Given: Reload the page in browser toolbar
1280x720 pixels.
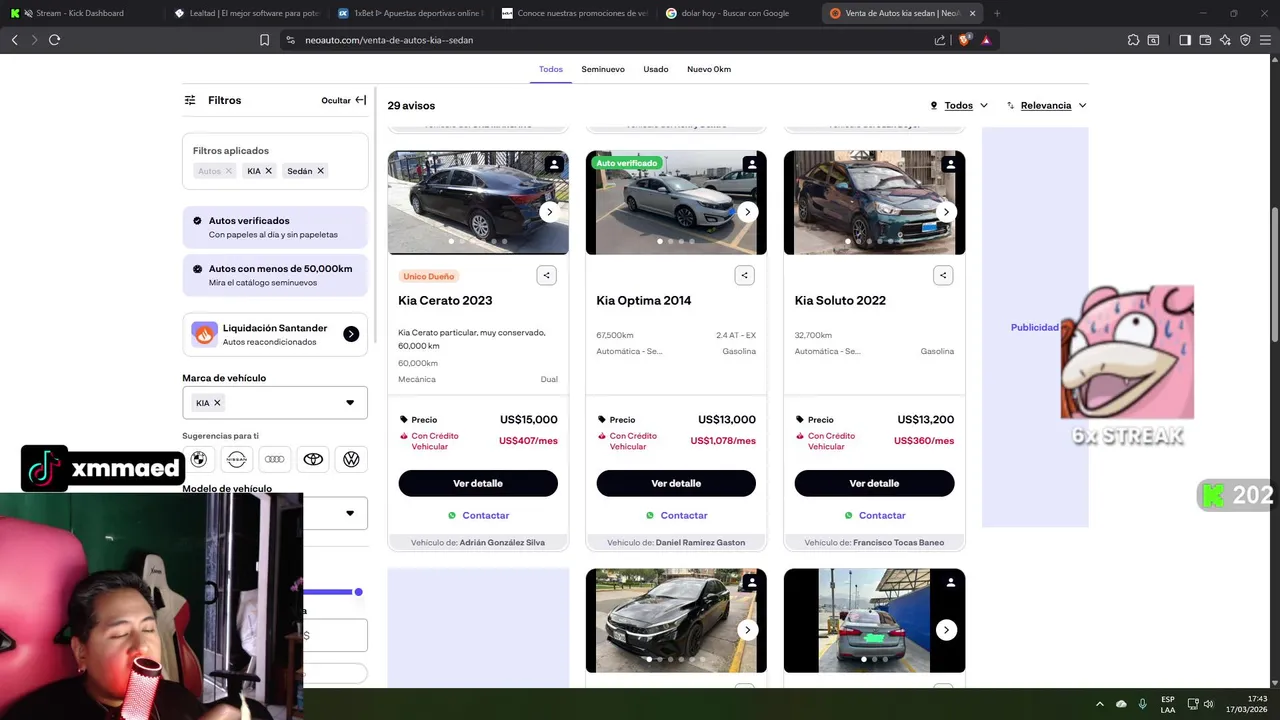Looking at the screenshot, I should coord(54,40).
